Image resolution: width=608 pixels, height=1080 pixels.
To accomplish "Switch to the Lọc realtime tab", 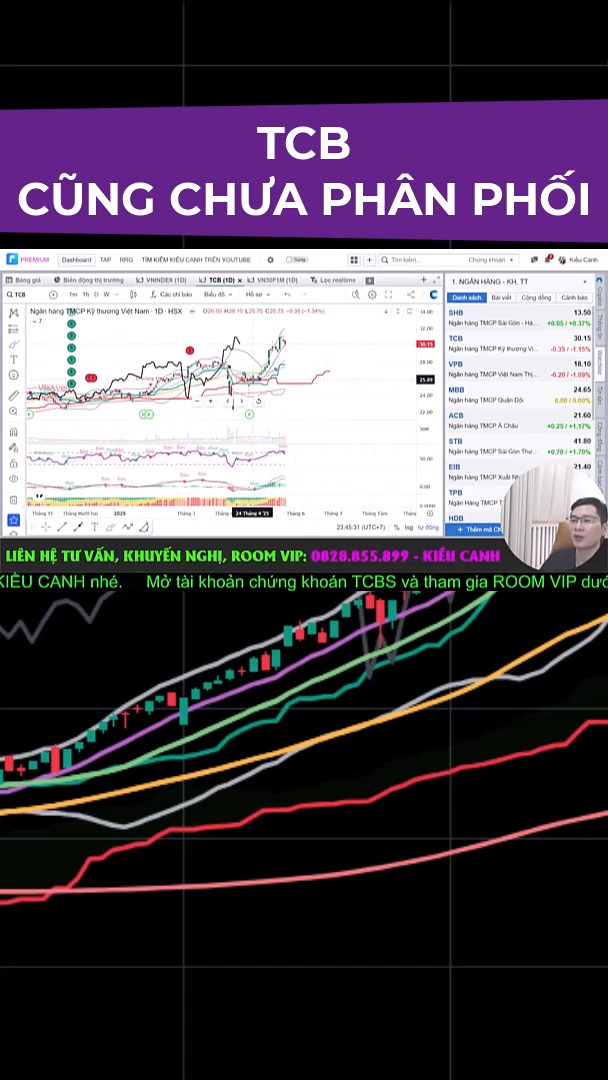I will [x=333, y=280].
